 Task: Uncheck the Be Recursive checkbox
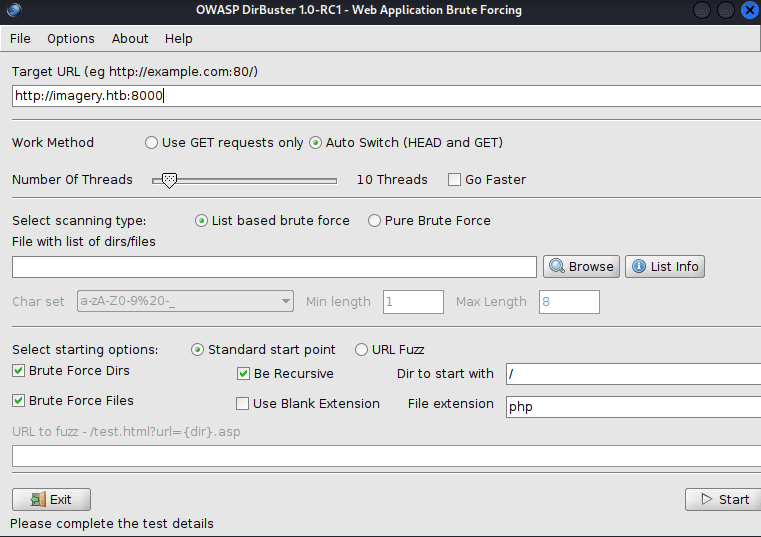click(x=243, y=374)
